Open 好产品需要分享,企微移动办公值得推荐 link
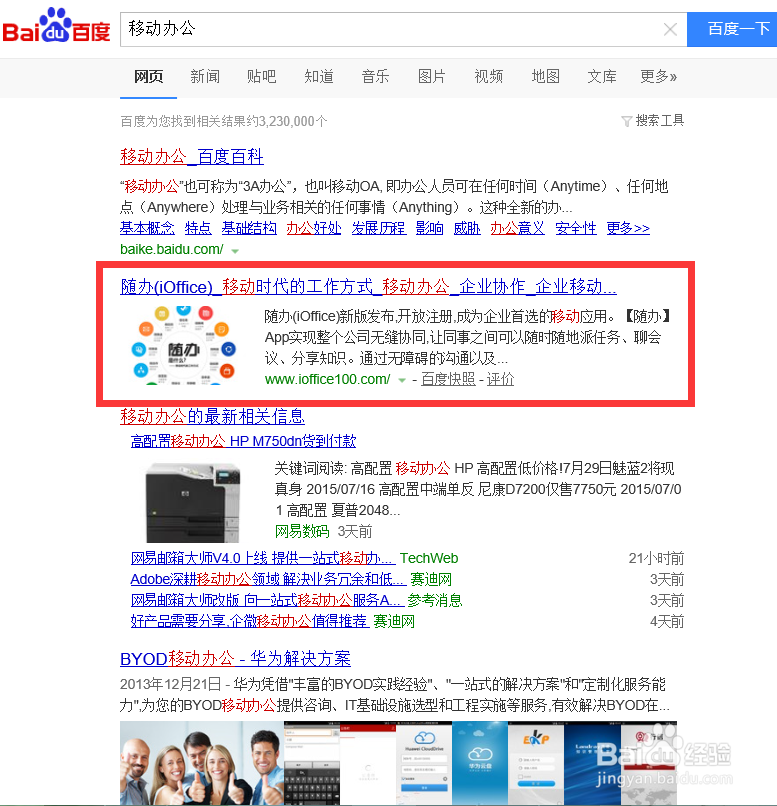The image size is (777, 806). [250, 621]
